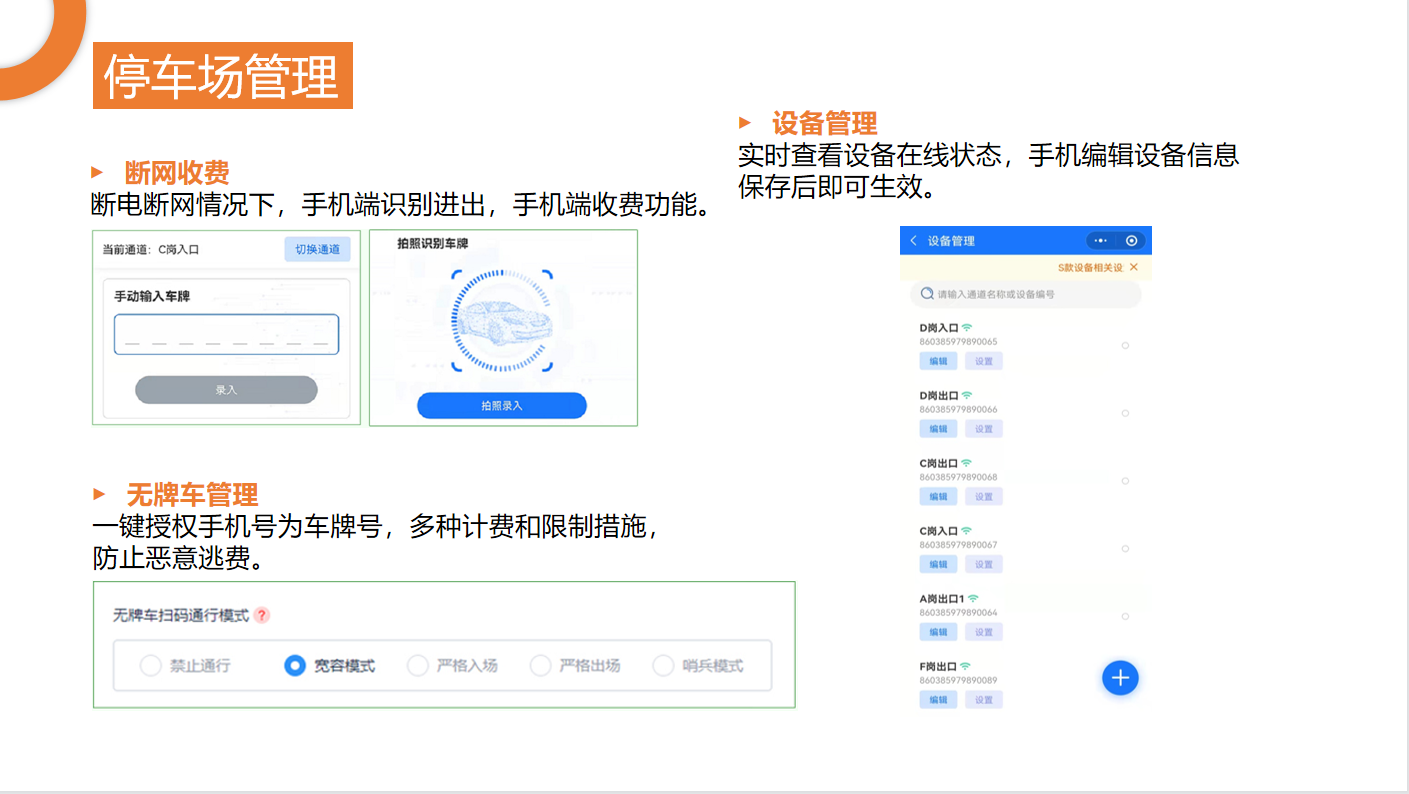Click the 无牌车管理 orange heading

[192, 495]
